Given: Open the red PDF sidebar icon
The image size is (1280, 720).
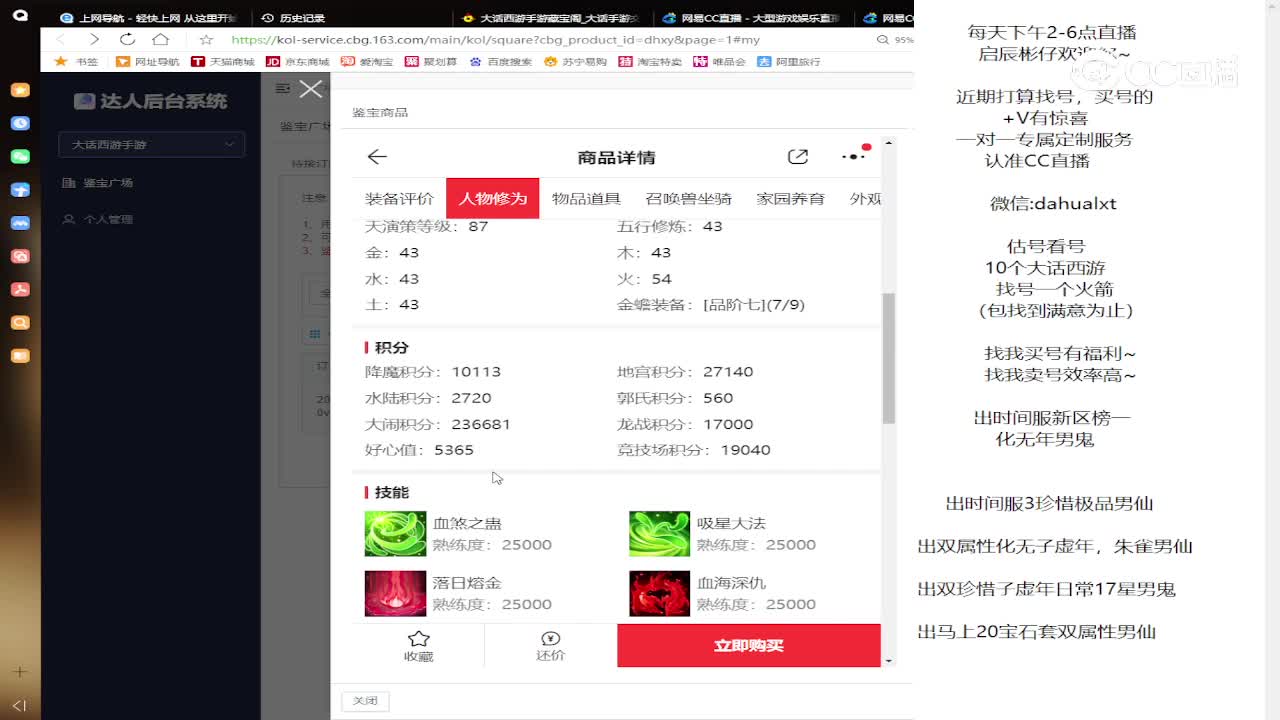Looking at the screenshot, I should coord(20,289).
